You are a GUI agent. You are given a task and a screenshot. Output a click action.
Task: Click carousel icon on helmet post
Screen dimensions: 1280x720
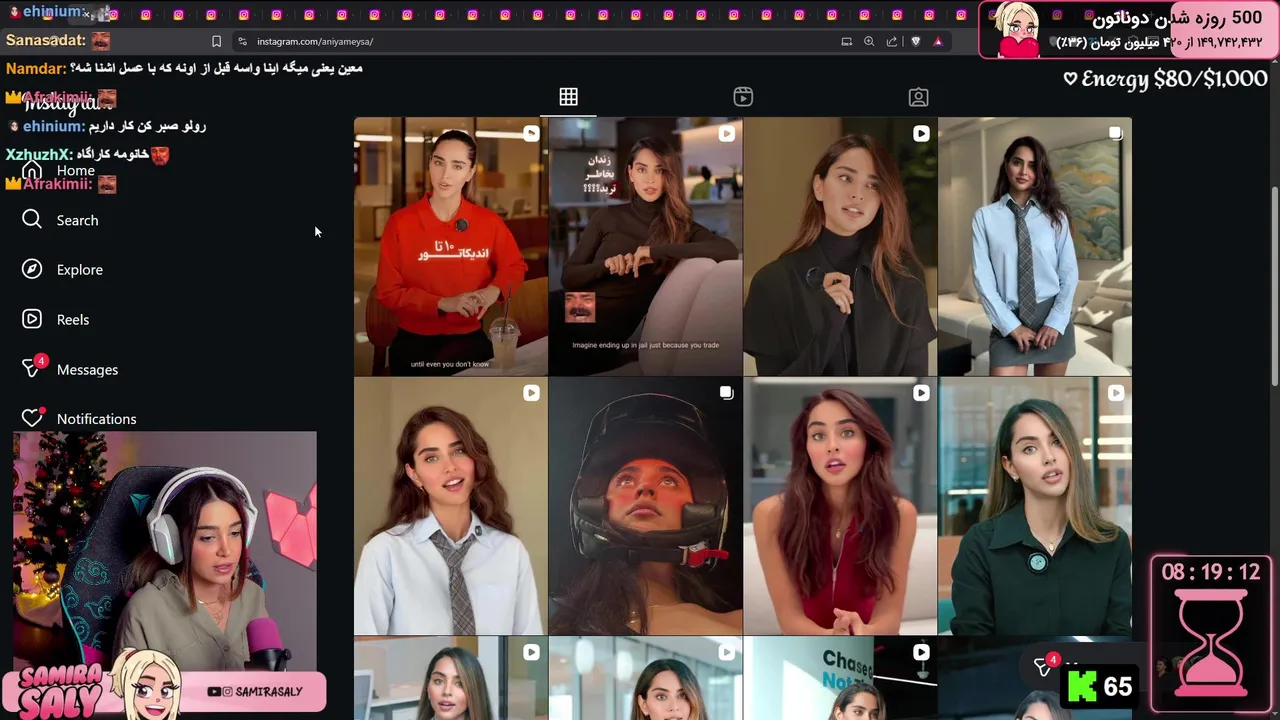(726, 393)
